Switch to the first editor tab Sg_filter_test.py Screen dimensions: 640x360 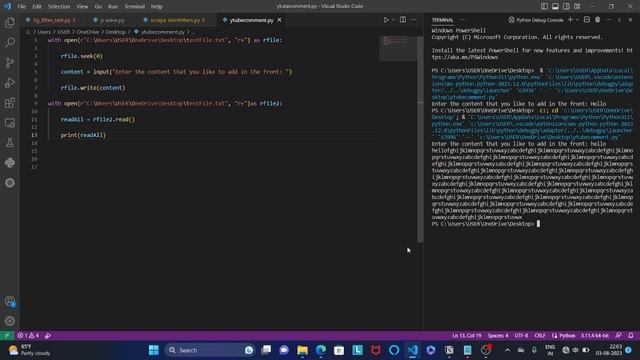pyautogui.click(x=51, y=20)
